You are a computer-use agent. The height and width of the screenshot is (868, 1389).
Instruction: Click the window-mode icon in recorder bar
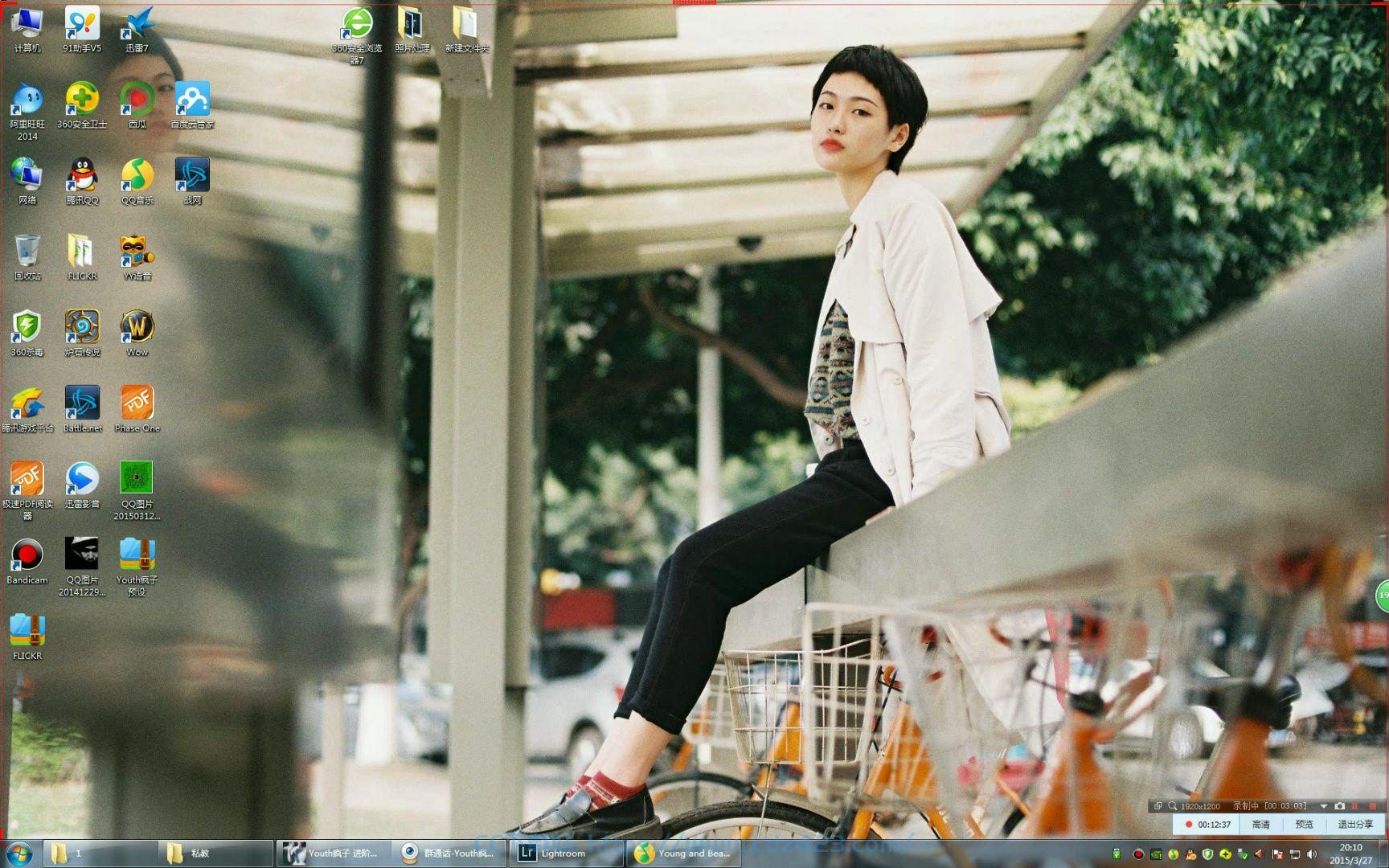[x=1157, y=806]
